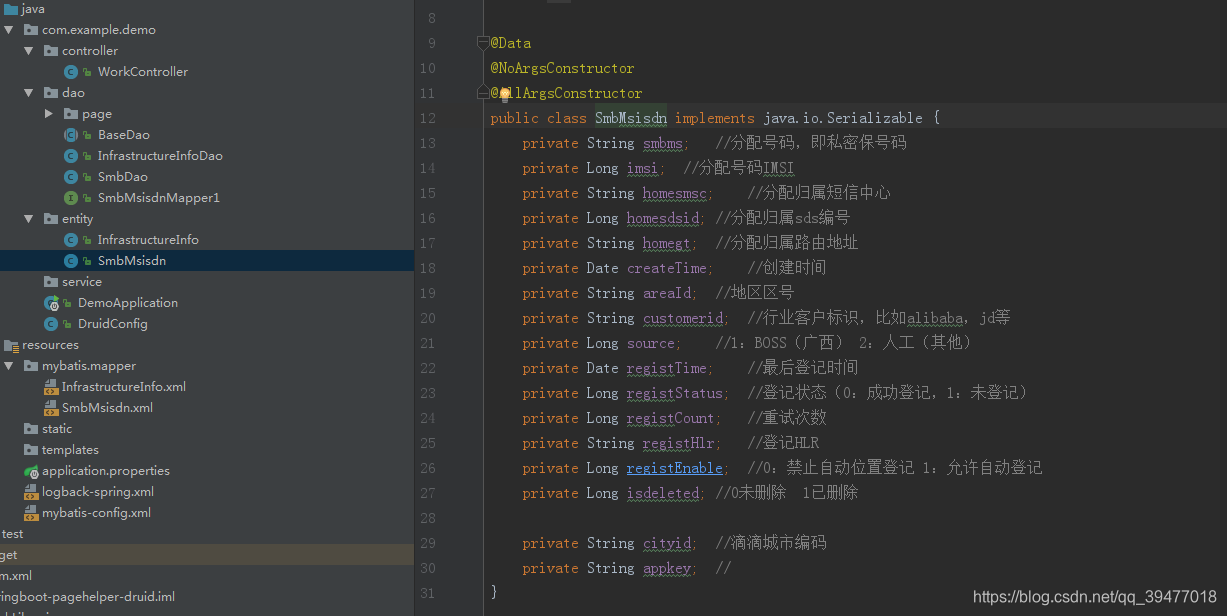Click the SmbDao class icon
Image resolution: width=1227 pixels, height=616 pixels.
click(x=71, y=177)
